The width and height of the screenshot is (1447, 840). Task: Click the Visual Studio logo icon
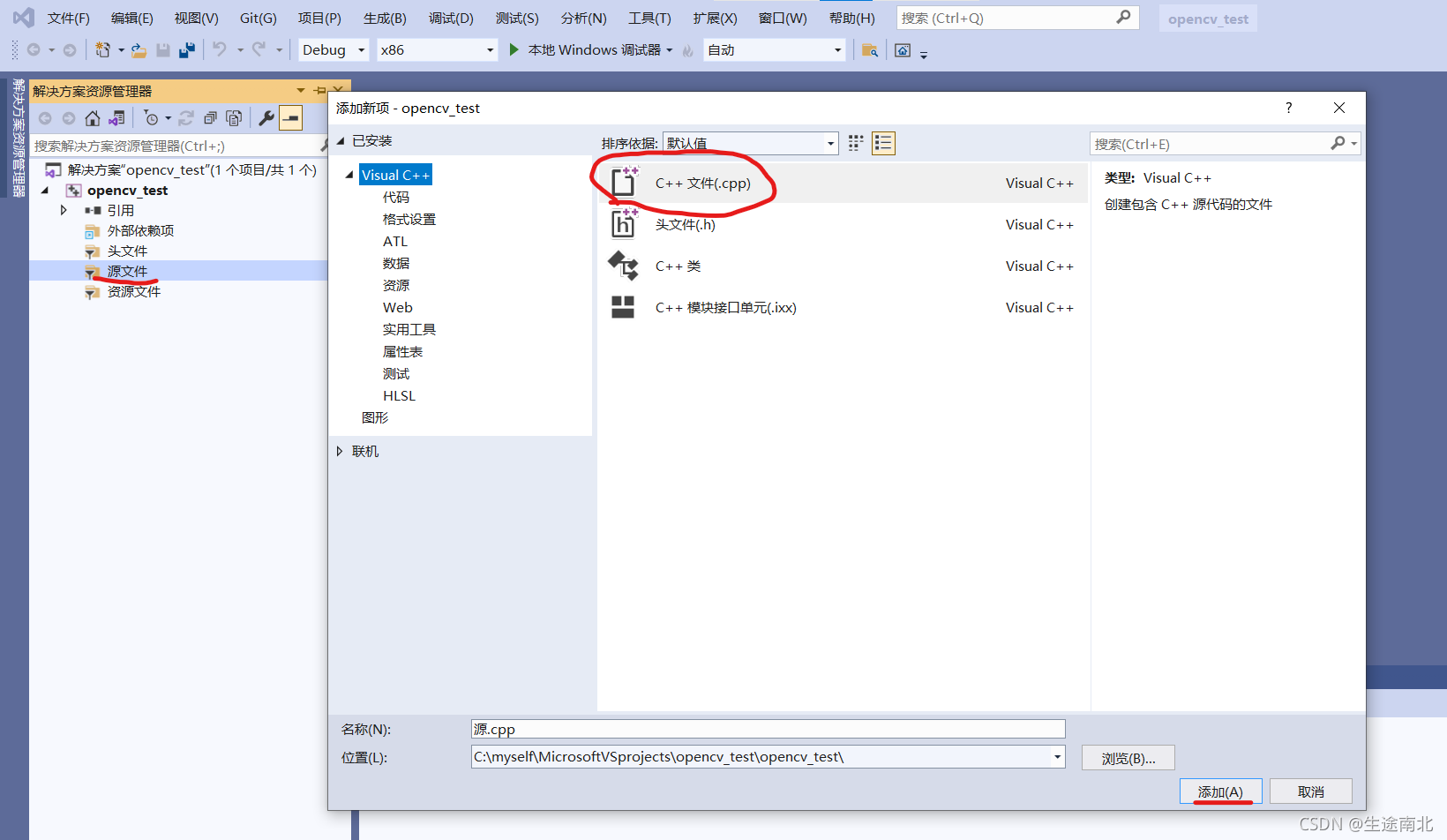coord(24,18)
